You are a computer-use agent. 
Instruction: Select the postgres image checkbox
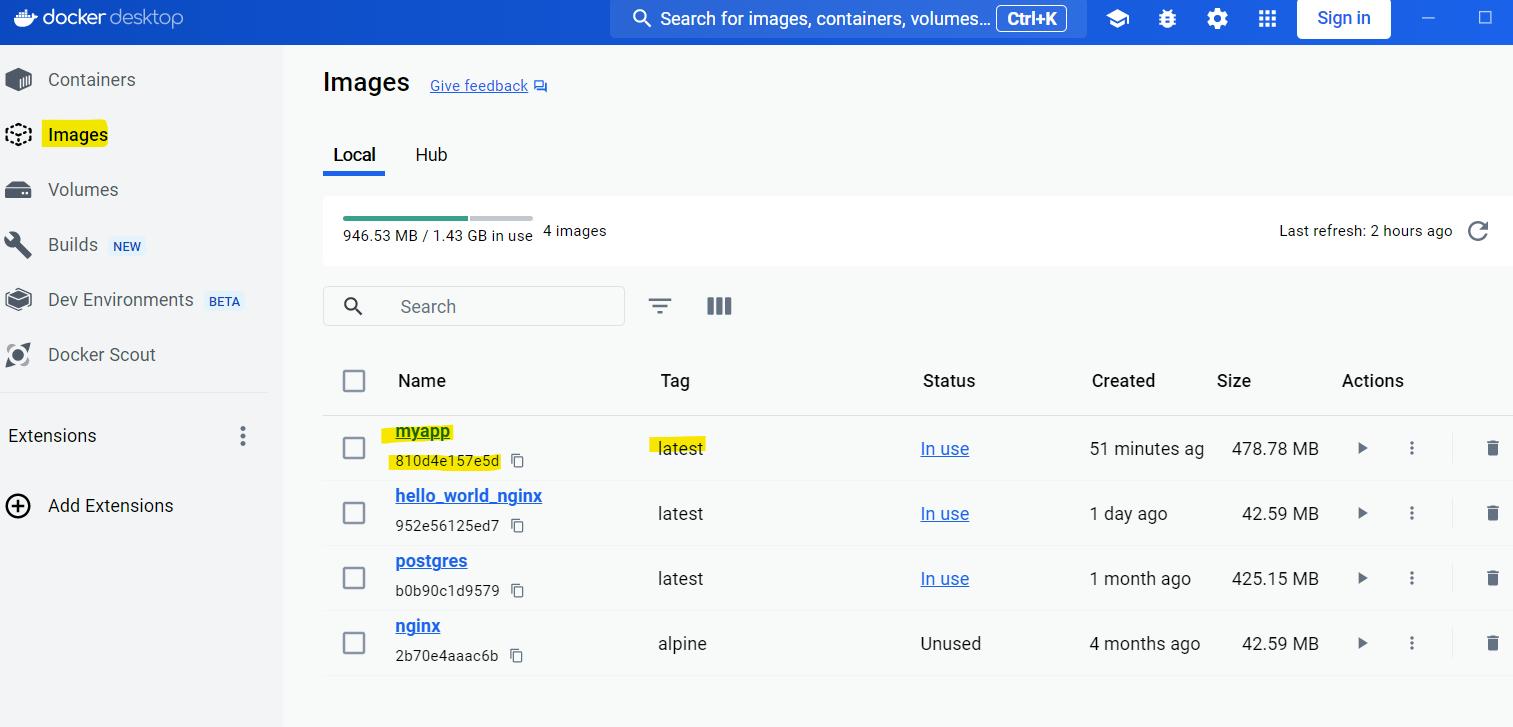354,578
